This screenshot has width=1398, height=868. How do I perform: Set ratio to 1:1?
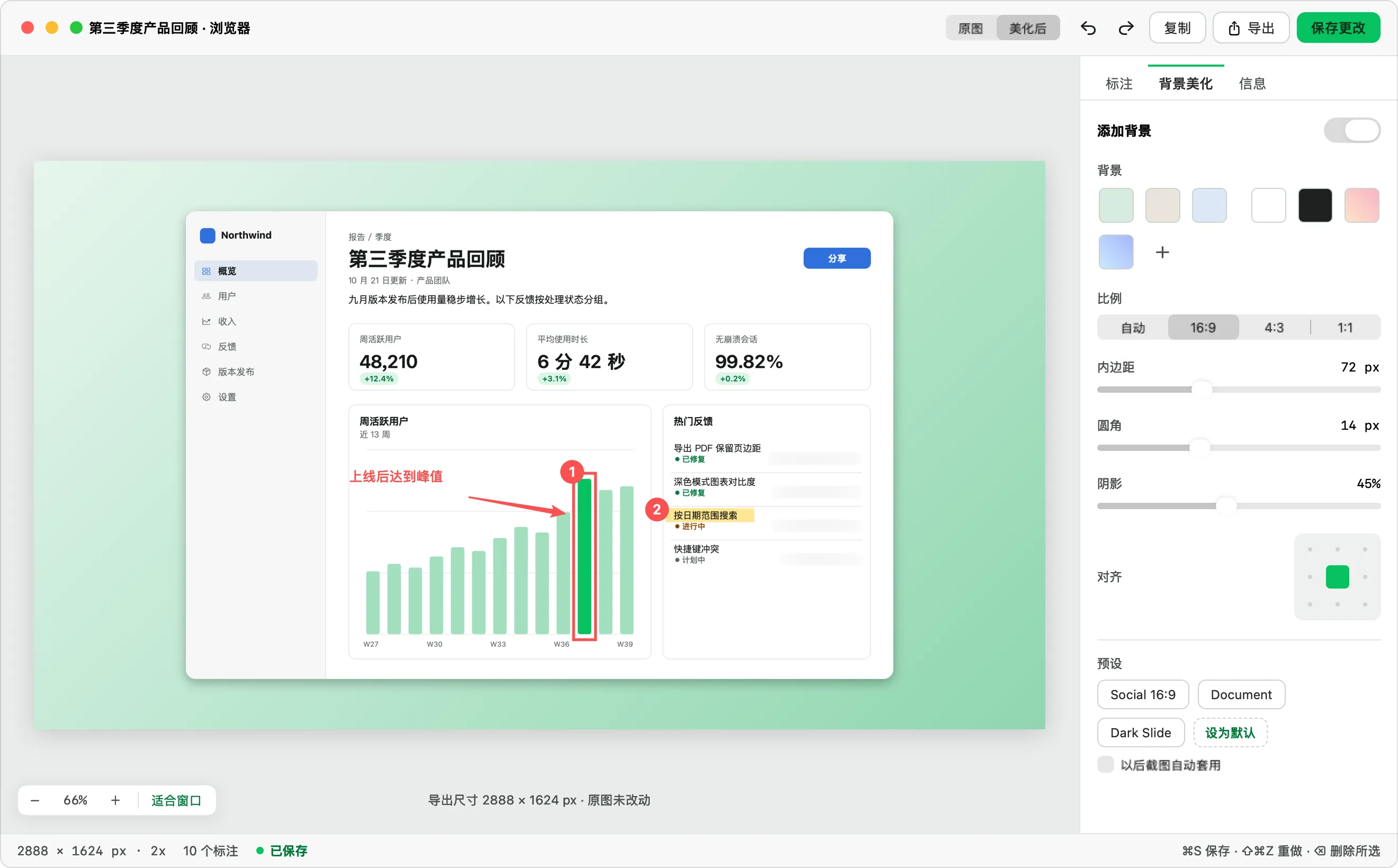1345,328
